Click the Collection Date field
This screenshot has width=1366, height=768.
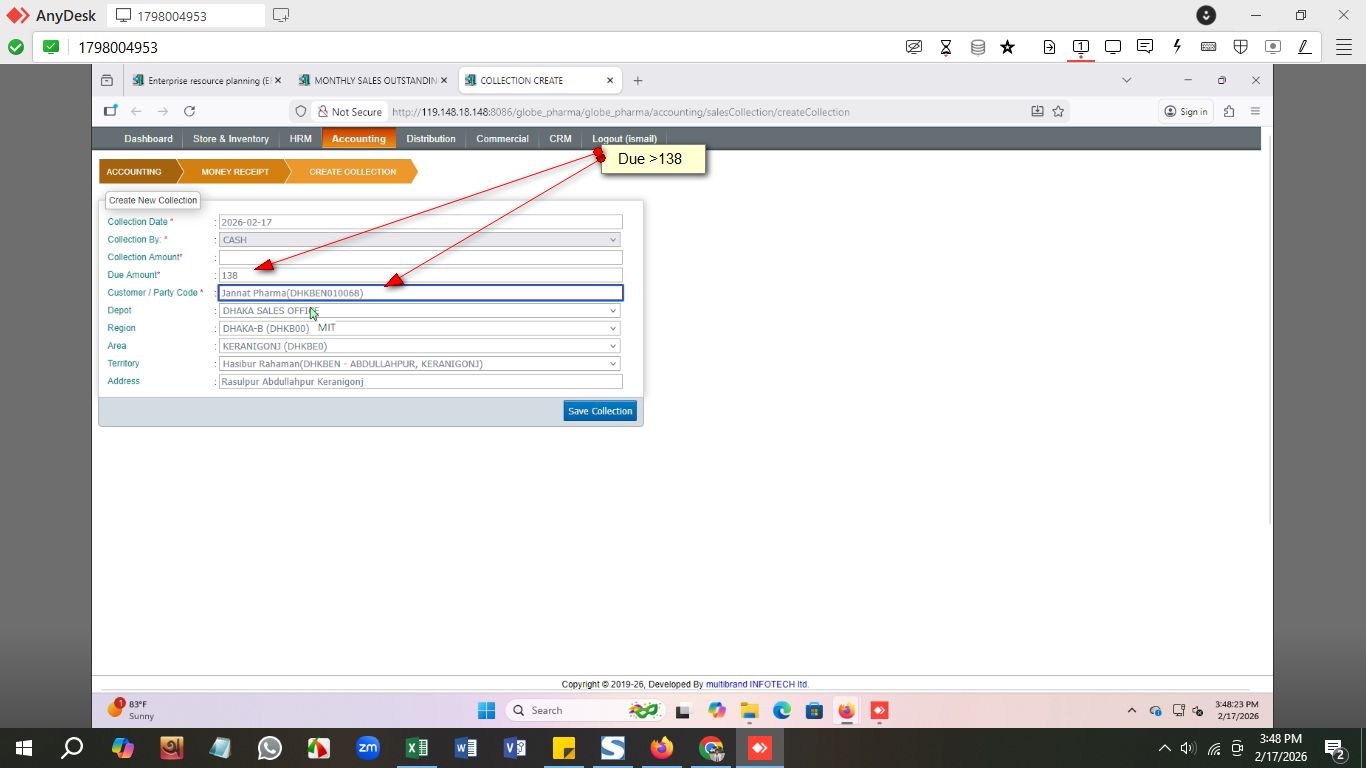pyautogui.click(x=421, y=222)
